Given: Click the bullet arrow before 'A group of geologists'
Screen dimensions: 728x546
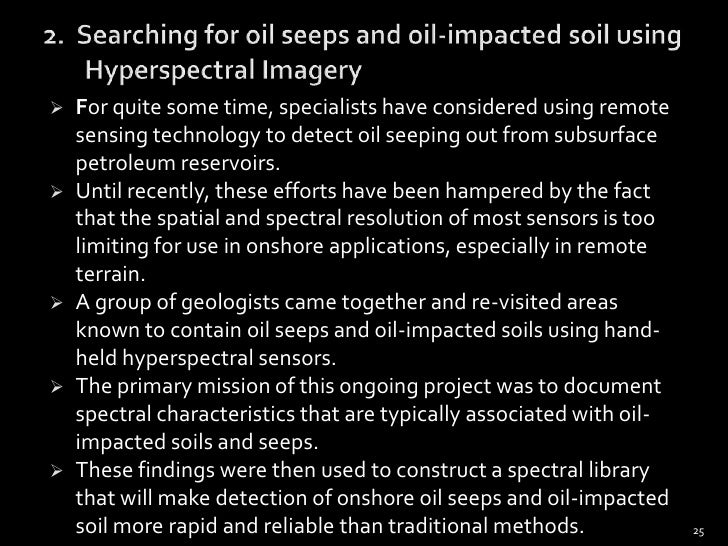Looking at the screenshot, I should point(57,303).
